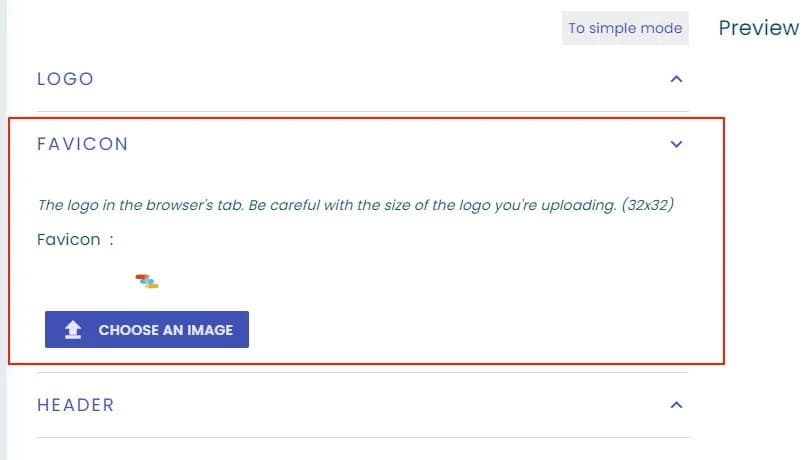Click the divider line under LOGO
809x460 pixels.
362,111
